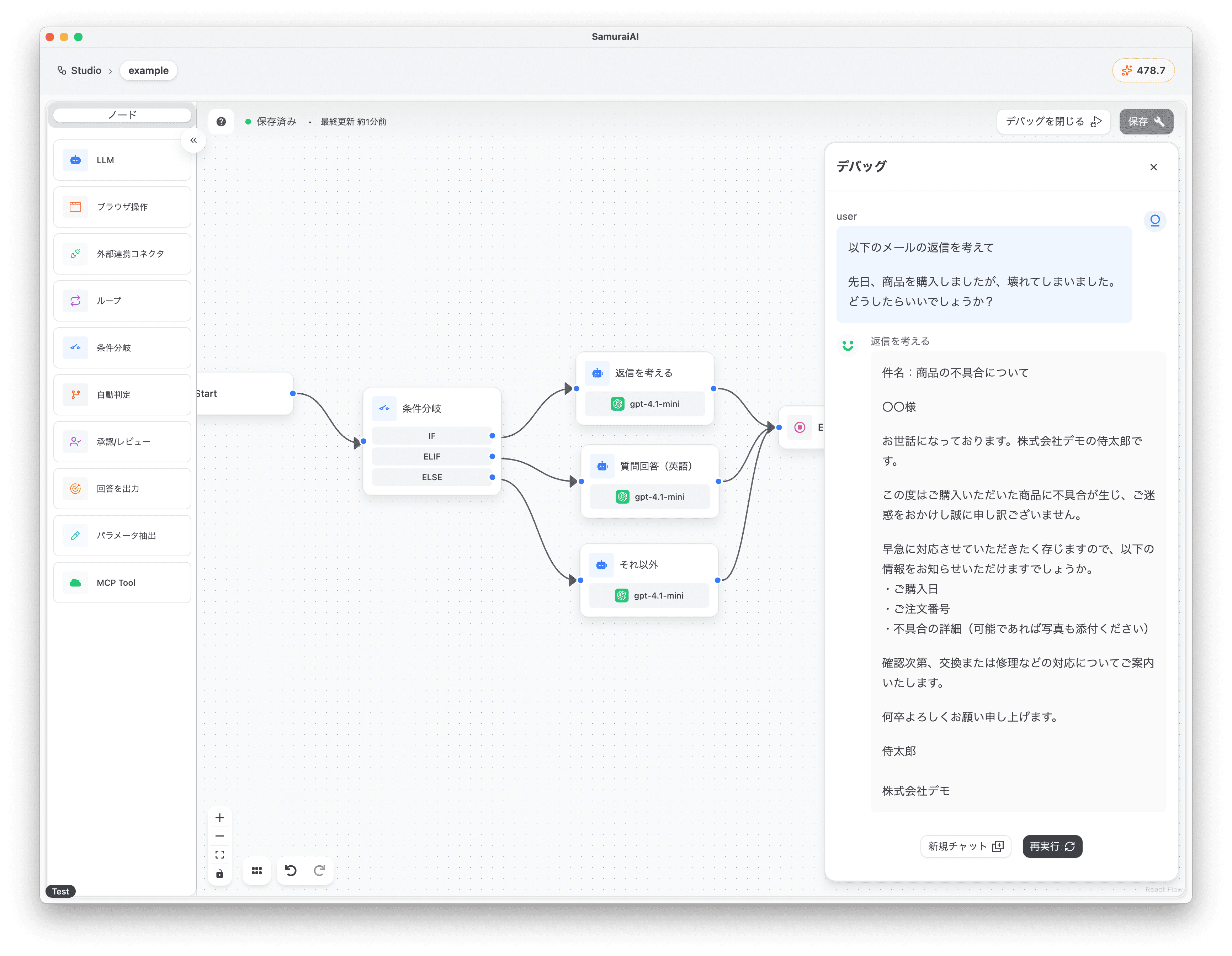Click the fit view canvas control
This screenshot has height=956, width=1232.
[220, 855]
